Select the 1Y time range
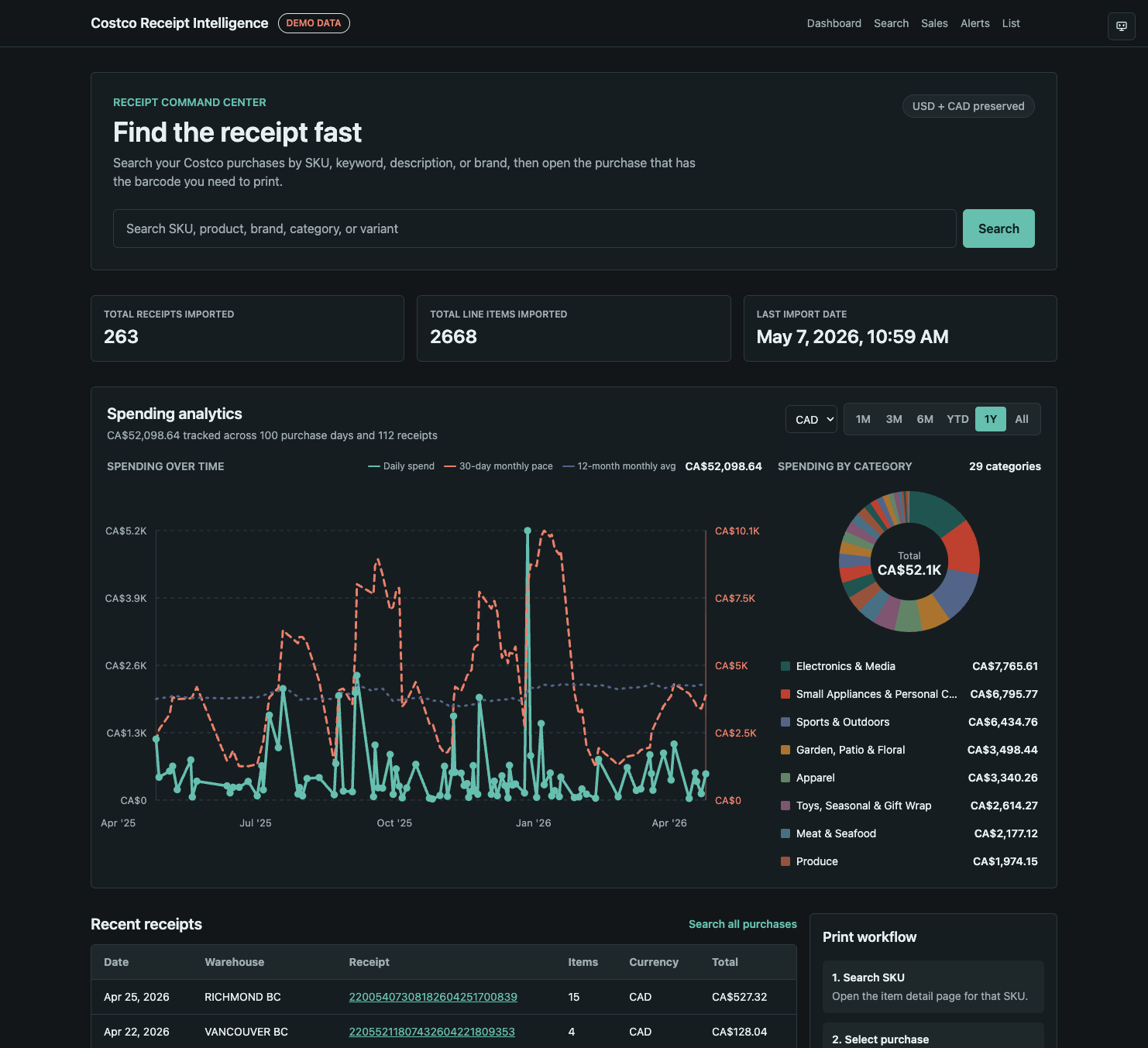1148x1048 pixels. click(x=991, y=419)
